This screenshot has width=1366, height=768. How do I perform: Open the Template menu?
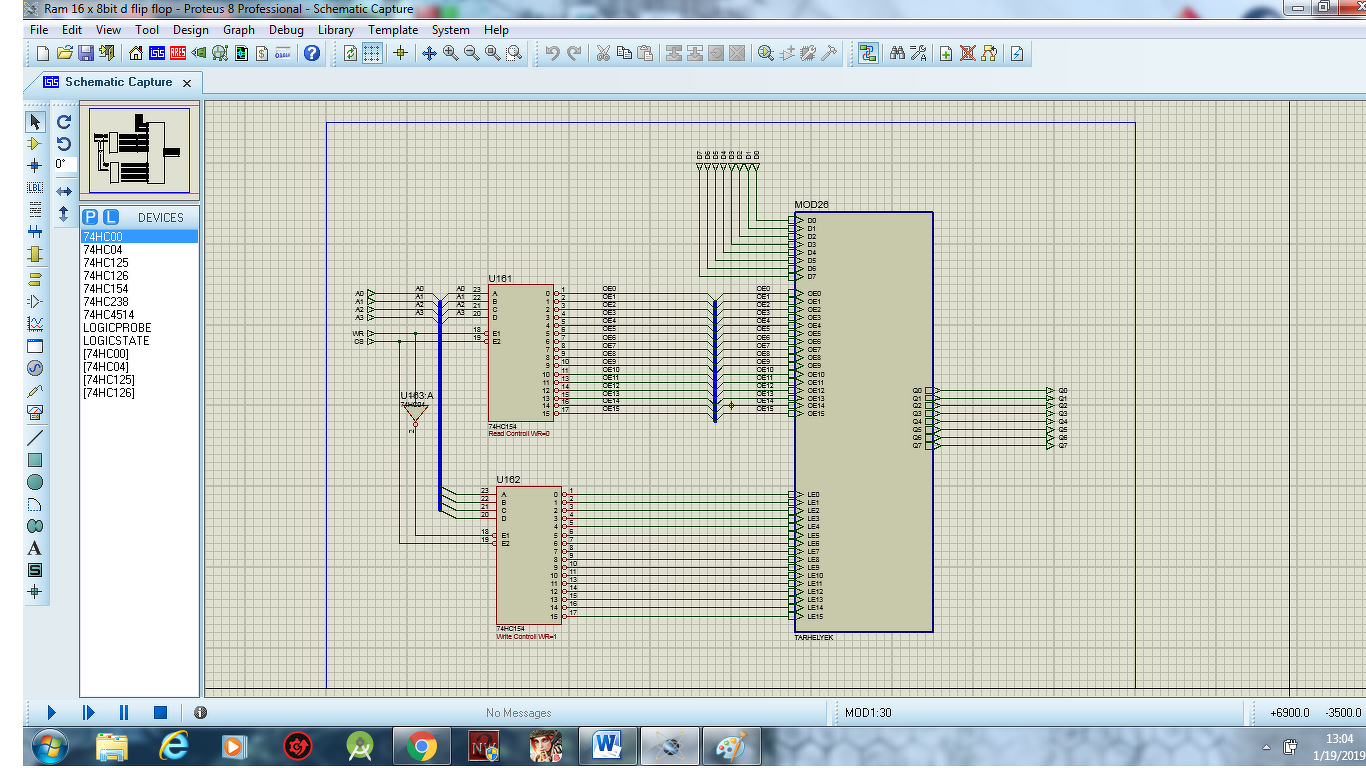(393, 30)
